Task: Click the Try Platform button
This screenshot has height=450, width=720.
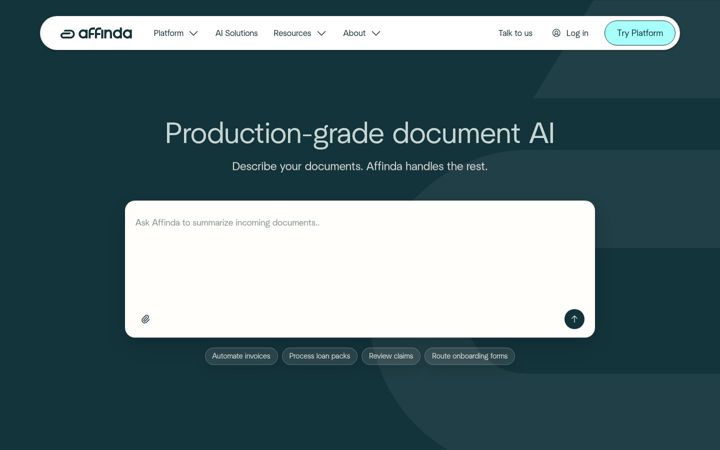Action: point(640,33)
